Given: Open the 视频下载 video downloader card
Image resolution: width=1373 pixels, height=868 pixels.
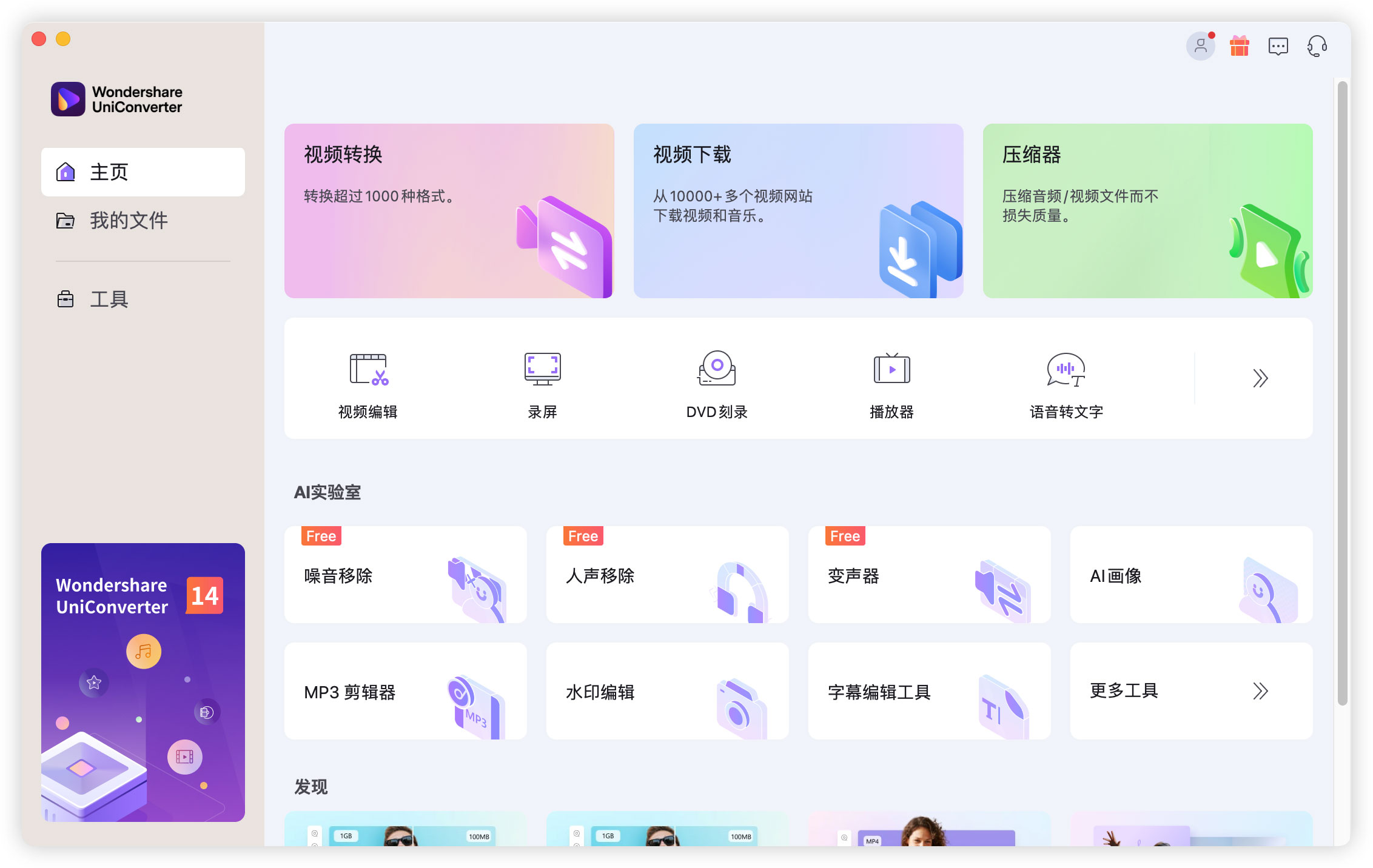Looking at the screenshot, I should click(799, 211).
